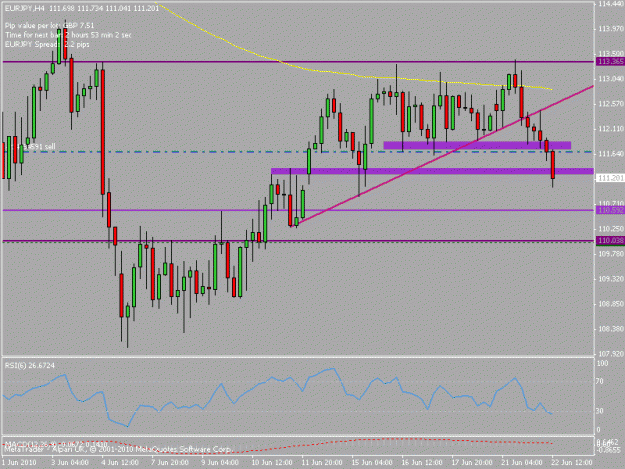Select the horizontal line at 110.592
Viewport: 625px width, 469px height.
point(298,210)
